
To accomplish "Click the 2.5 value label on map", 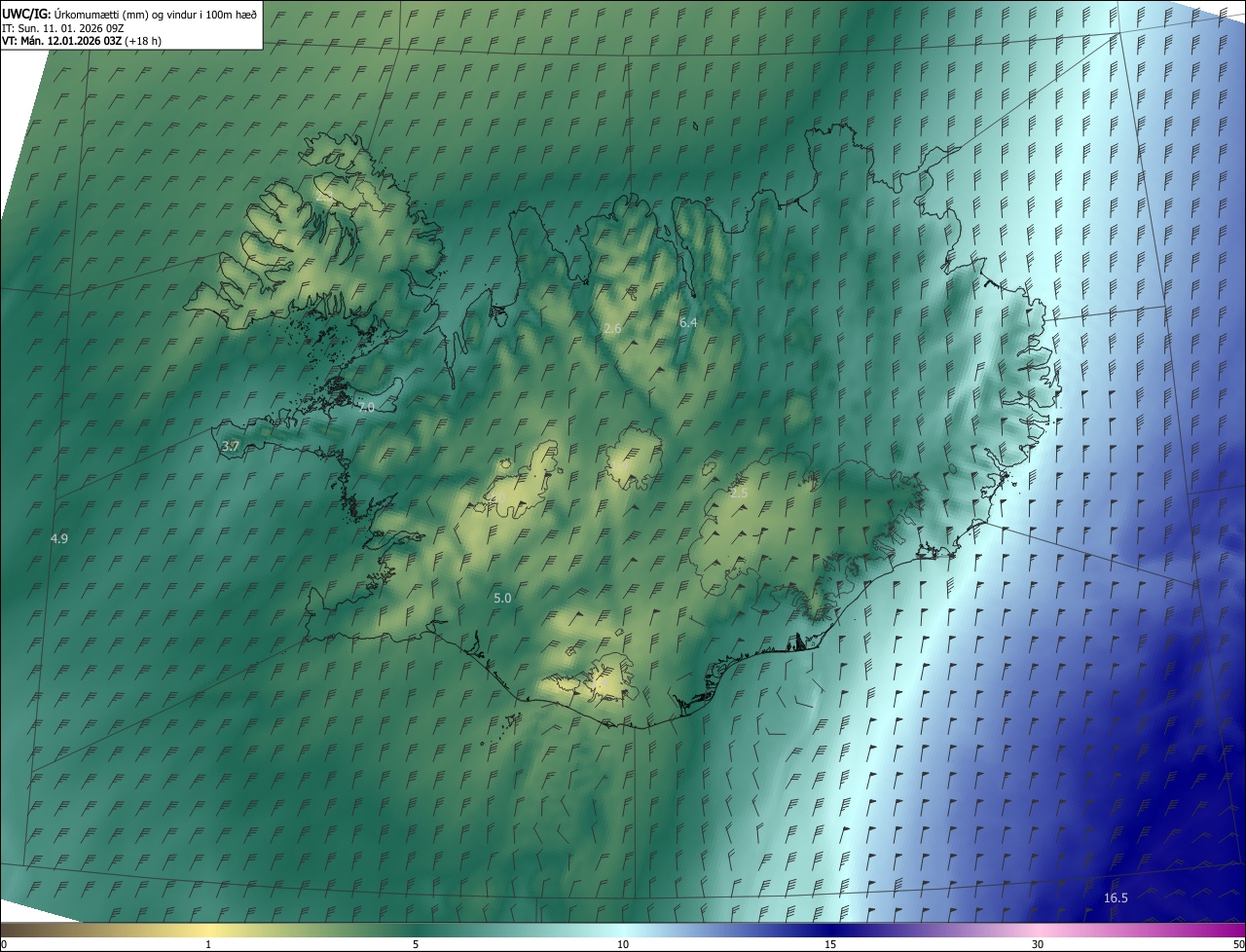I will tap(740, 494).
